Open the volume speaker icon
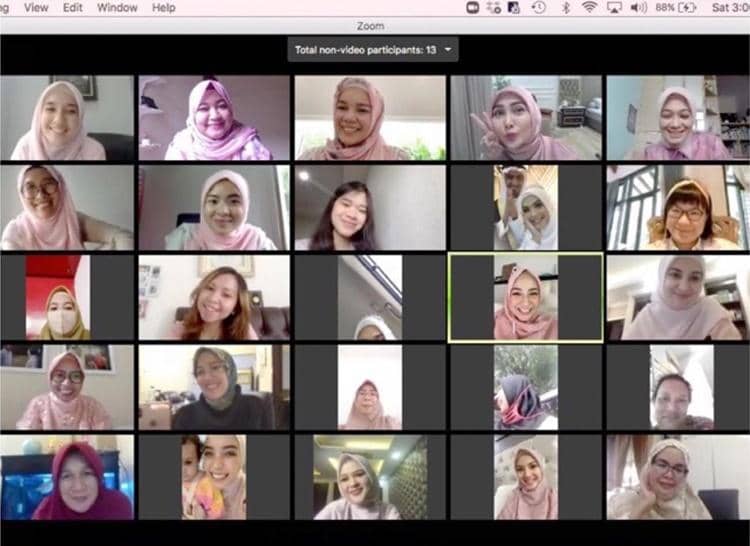The width and height of the screenshot is (750, 546). pyautogui.click(x=640, y=7)
